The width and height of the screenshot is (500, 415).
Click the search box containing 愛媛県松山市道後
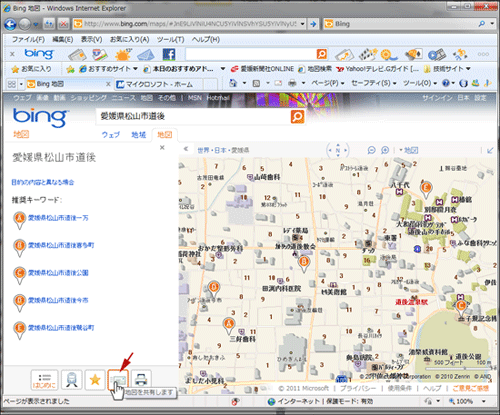[x=194, y=116]
